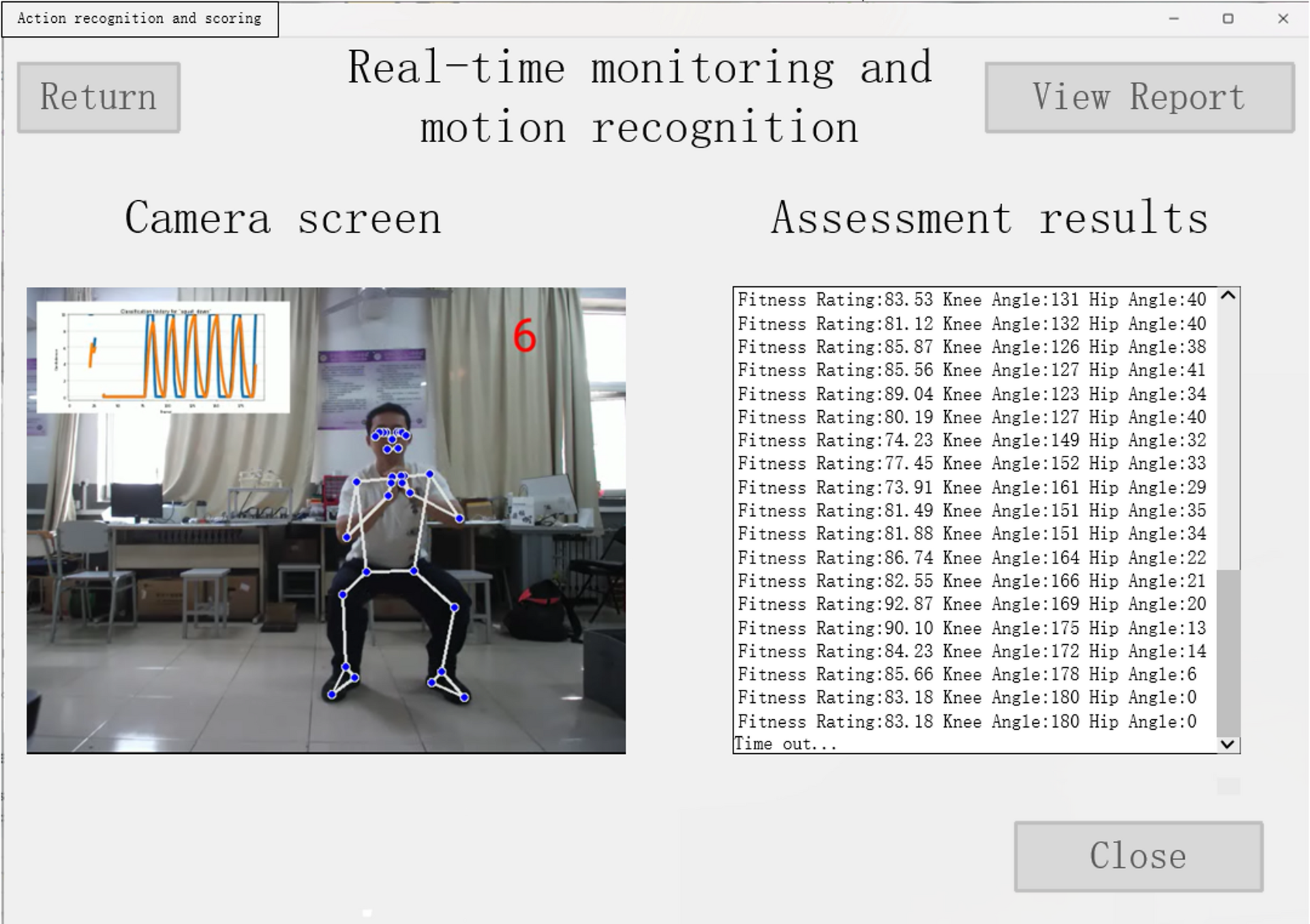Close the window using the title bar X
The height and width of the screenshot is (924, 1310).
[1283, 19]
